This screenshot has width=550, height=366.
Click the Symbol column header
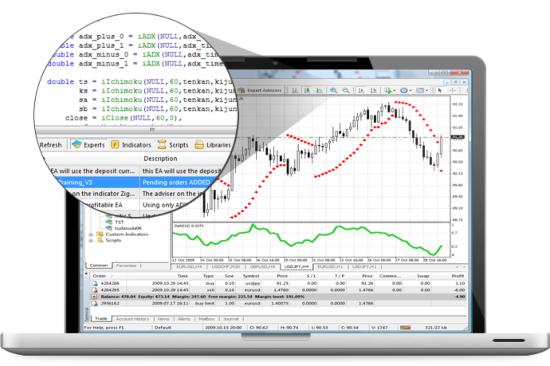[251, 276]
